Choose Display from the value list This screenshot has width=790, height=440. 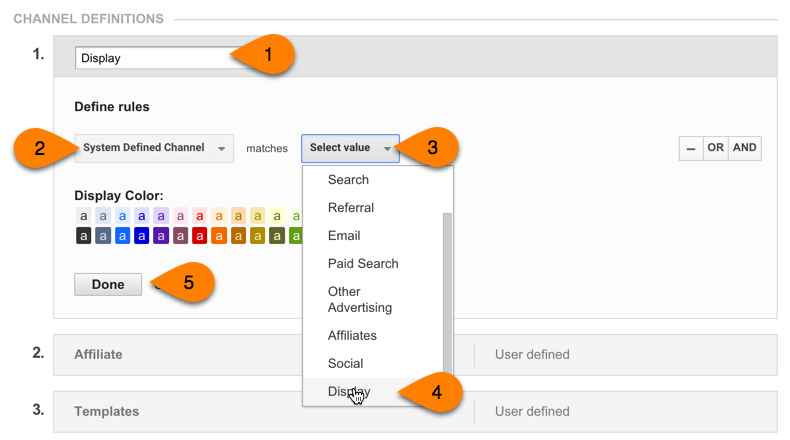pos(349,392)
